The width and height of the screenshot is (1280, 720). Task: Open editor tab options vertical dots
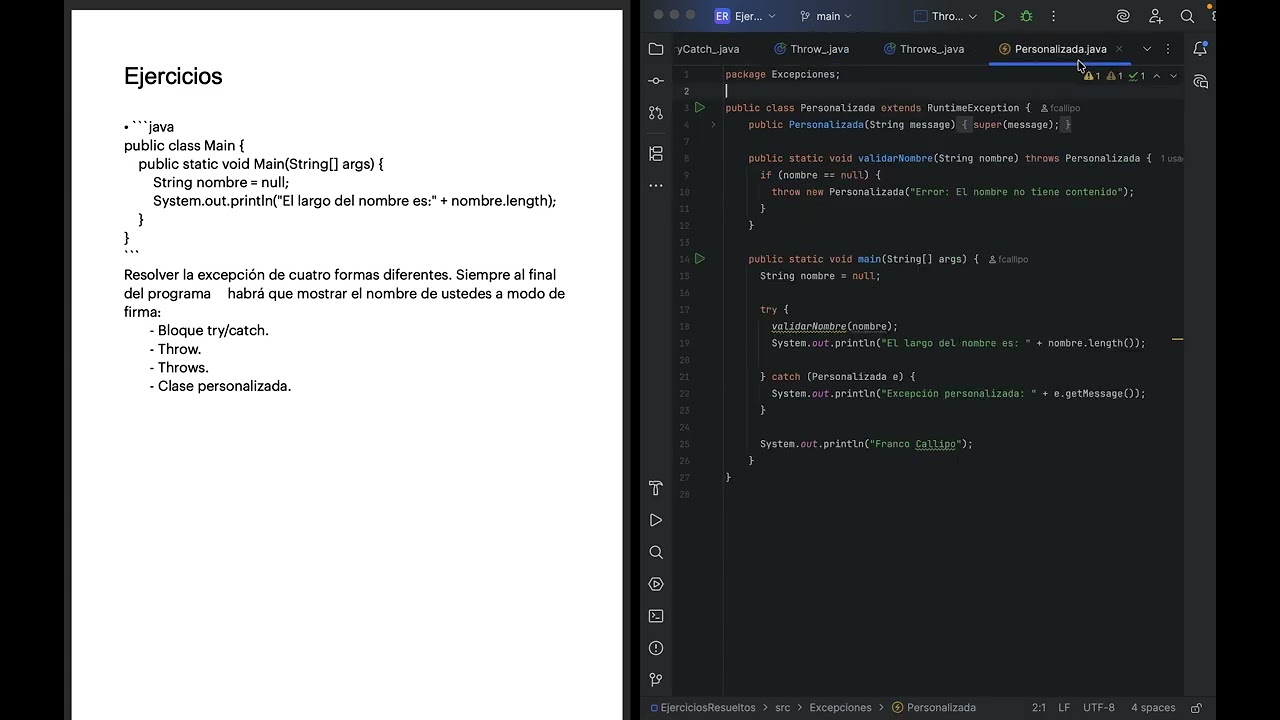pos(1167,49)
